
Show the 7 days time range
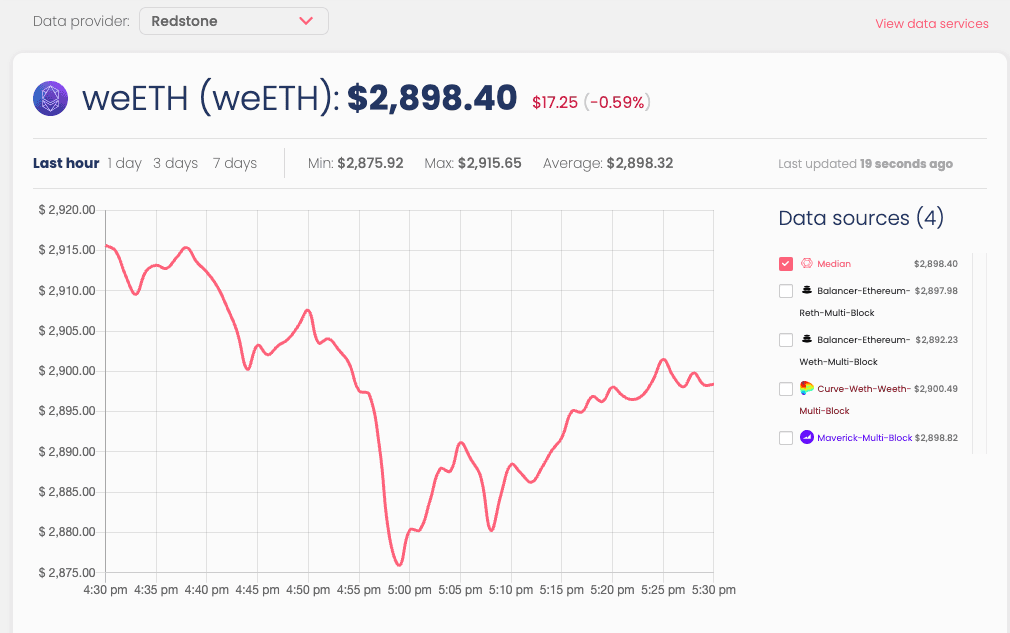point(235,163)
